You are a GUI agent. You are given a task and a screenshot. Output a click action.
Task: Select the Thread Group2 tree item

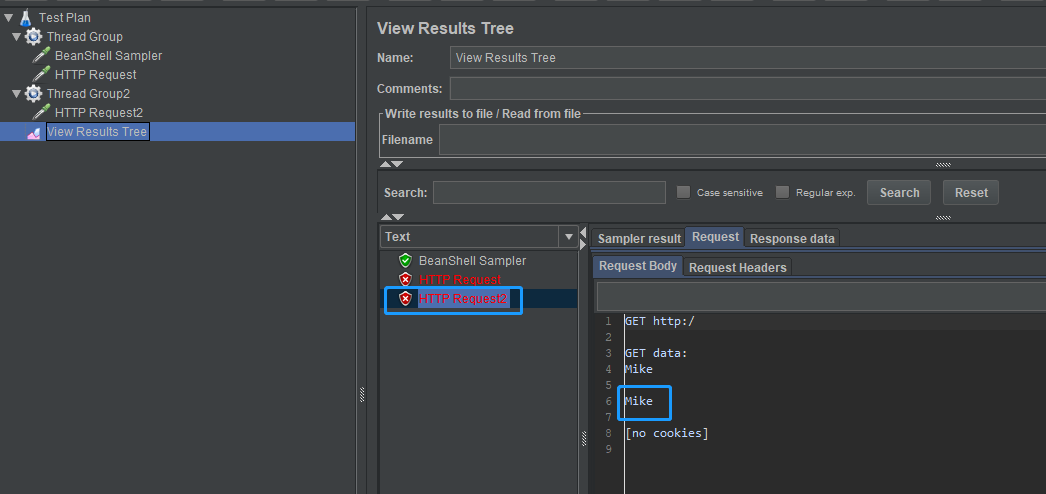point(88,94)
